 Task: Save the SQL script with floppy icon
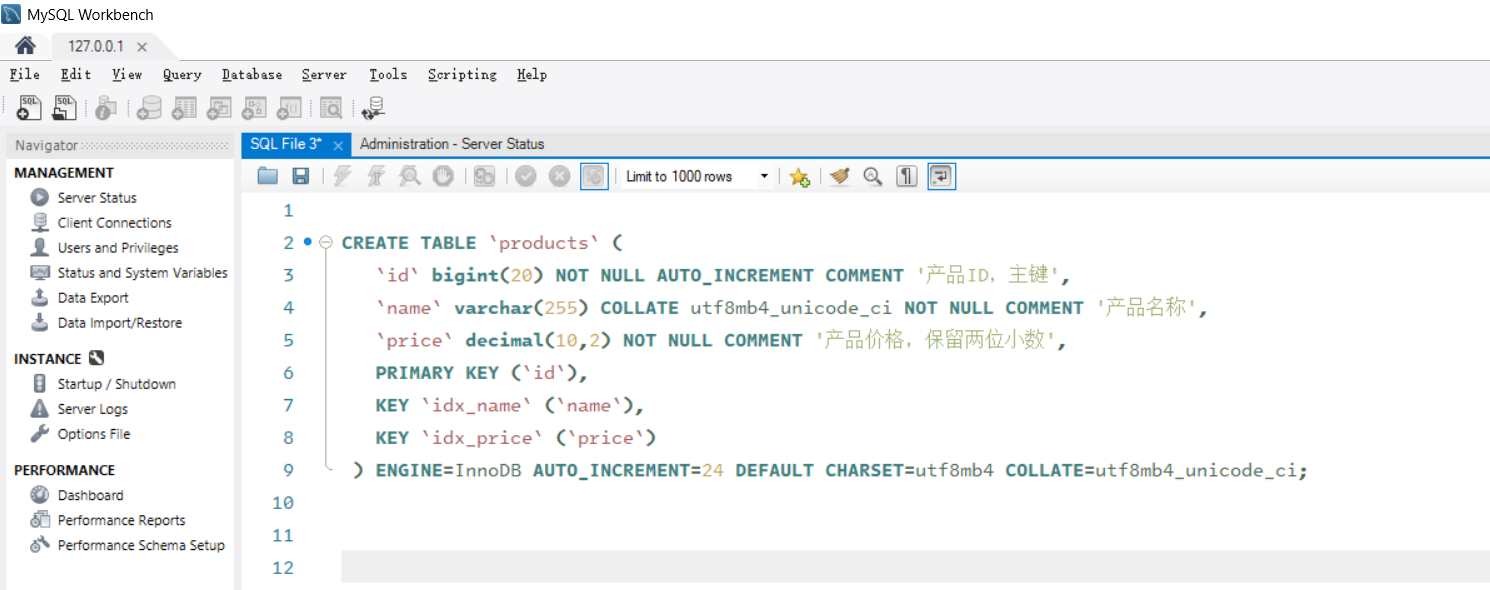pos(300,176)
